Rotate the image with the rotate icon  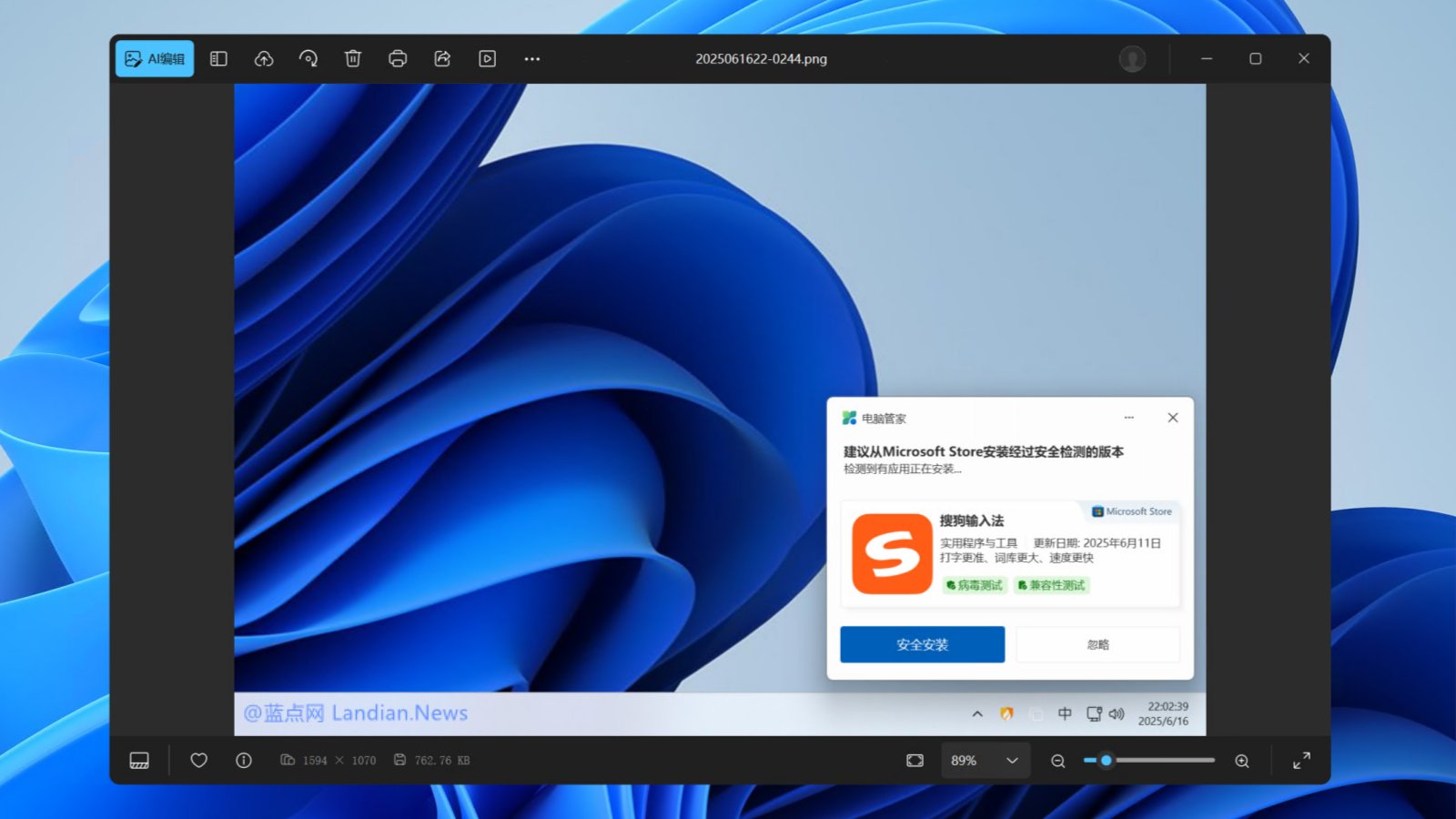(x=308, y=59)
